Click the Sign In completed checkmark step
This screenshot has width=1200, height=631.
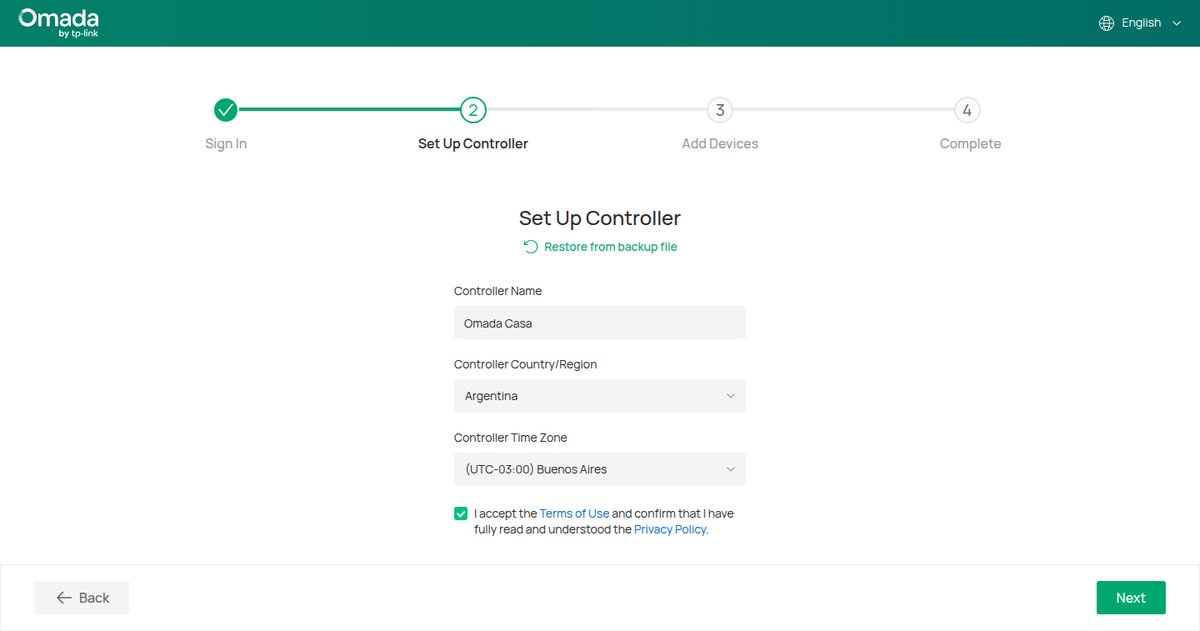point(226,109)
